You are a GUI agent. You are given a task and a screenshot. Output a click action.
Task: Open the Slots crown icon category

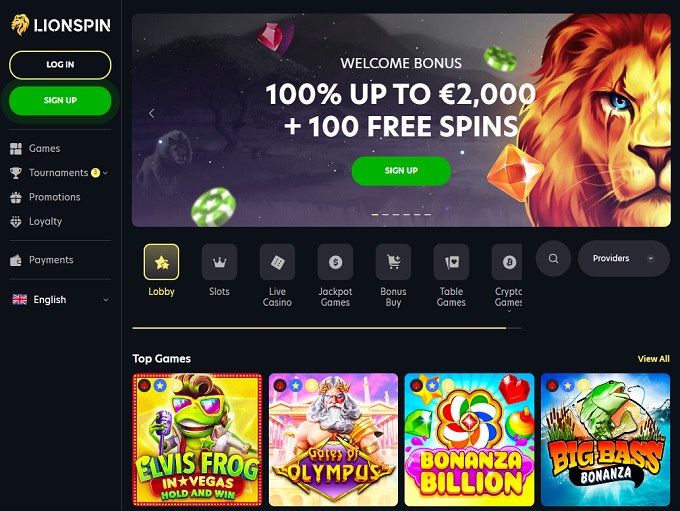219,262
